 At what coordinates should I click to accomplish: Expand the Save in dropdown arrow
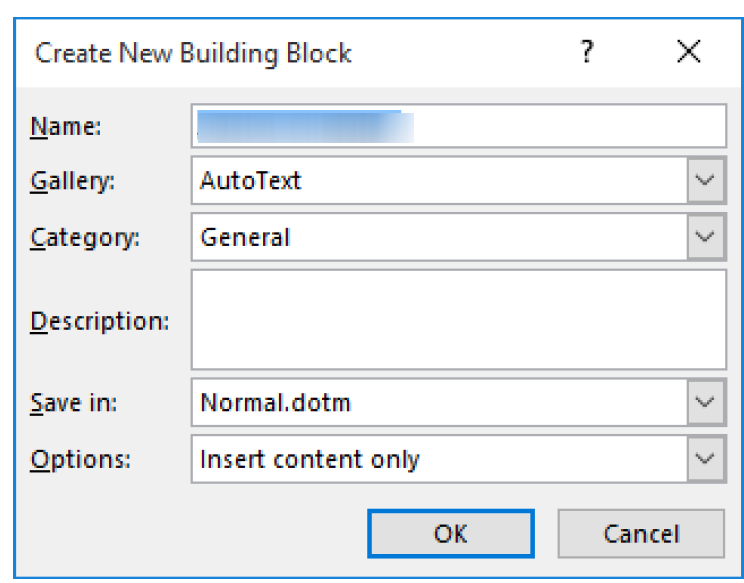[706, 402]
